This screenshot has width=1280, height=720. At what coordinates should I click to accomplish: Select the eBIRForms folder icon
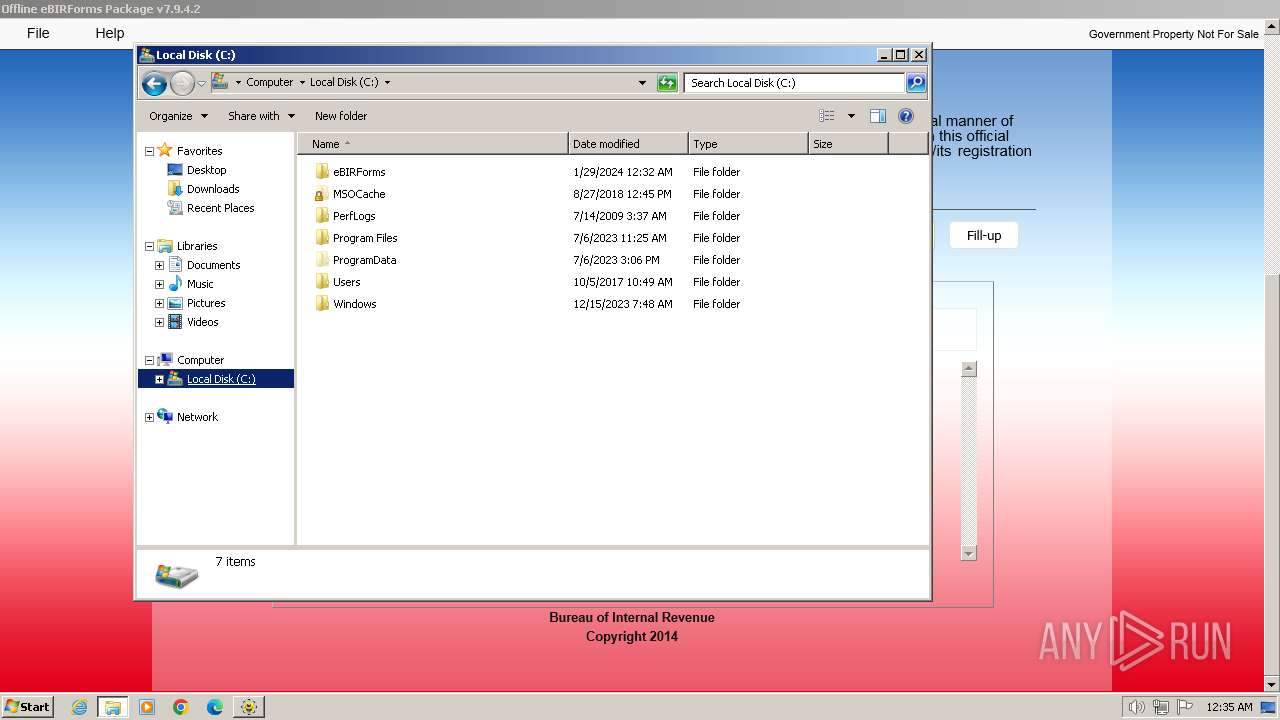pyautogui.click(x=322, y=172)
